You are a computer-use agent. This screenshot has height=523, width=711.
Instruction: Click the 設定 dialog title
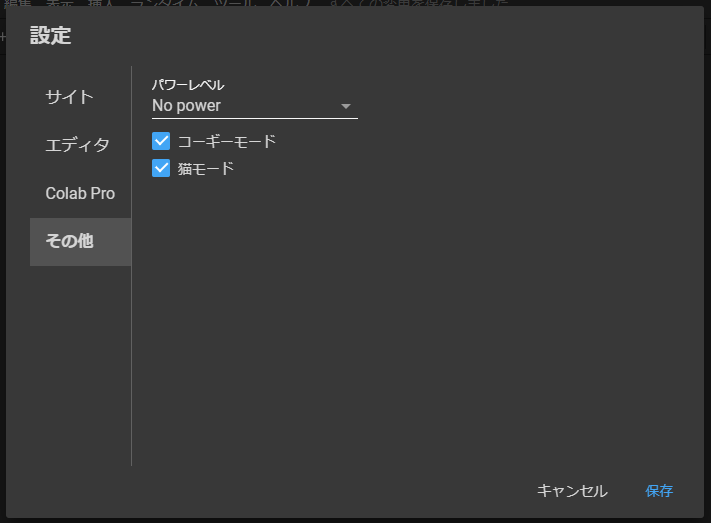pyautogui.click(x=50, y=35)
